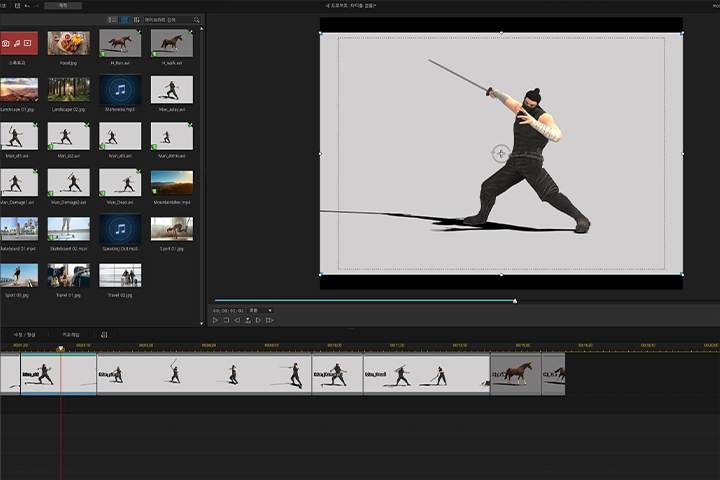This screenshot has height=480, width=720.
Task: Select the Speaking Out.mp3 audio icon
Action: pyautogui.click(x=120, y=229)
